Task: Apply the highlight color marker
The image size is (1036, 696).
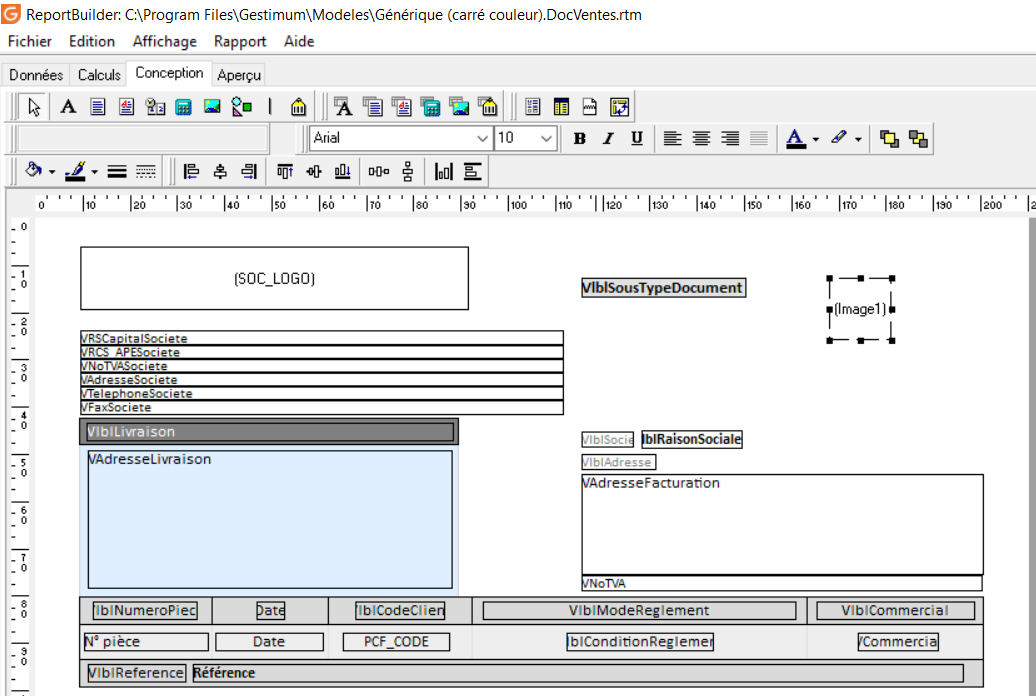Action: pyautogui.click(x=838, y=137)
